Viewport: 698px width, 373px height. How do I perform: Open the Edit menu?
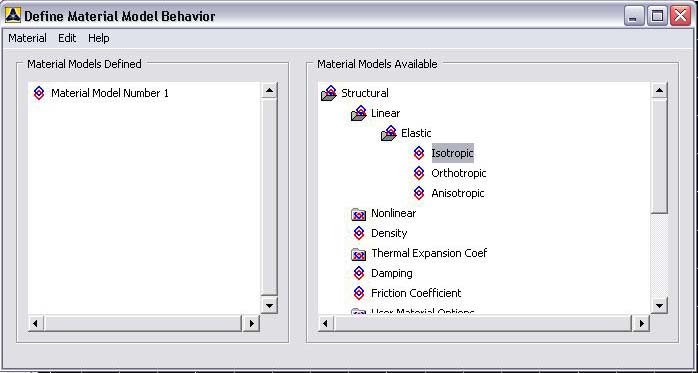click(67, 38)
